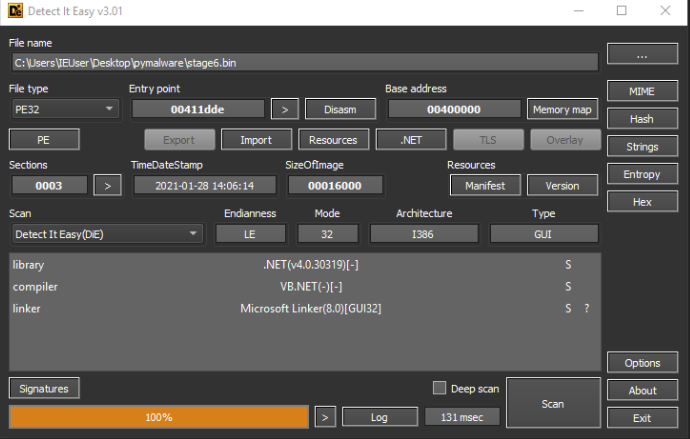Show the Strings viewer
Screen dimensions: 690x439
point(642,146)
